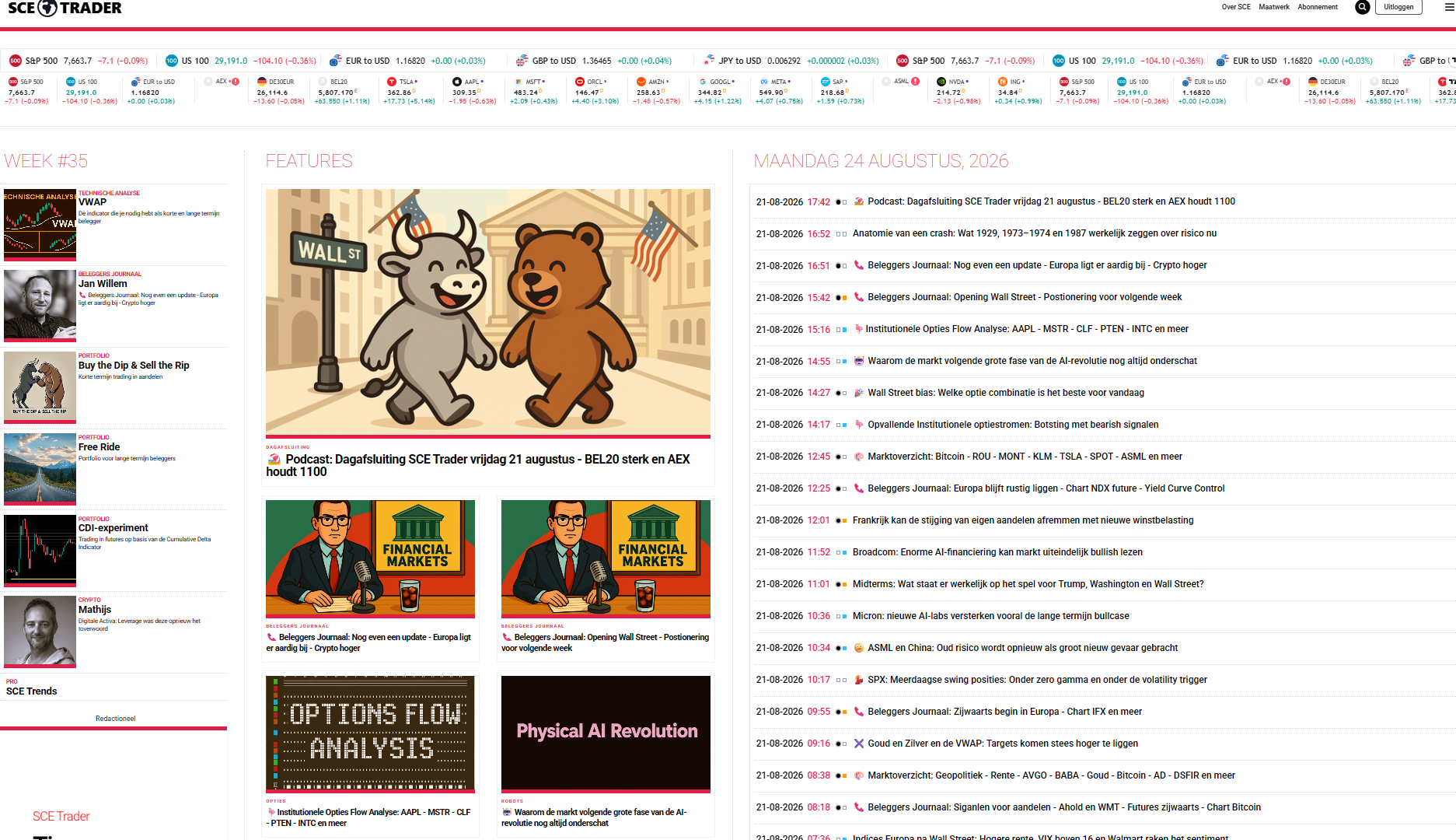Click the icon before 'Marktoverzicht: Geopolitiek'
This screenshot has height=840, width=1456.
[x=859, y=775]
